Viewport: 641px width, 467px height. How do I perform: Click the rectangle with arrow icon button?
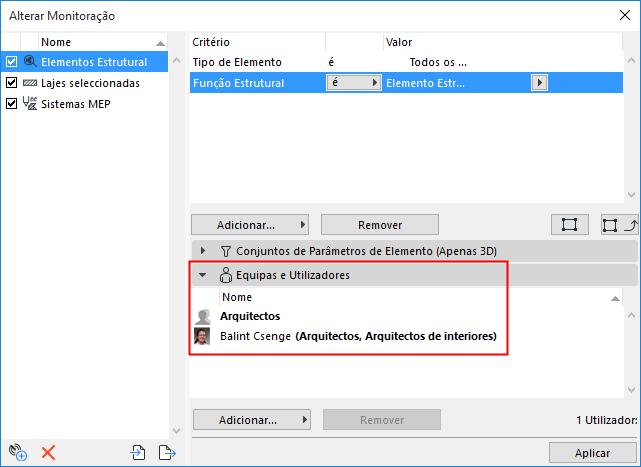[x=618, y=224]
